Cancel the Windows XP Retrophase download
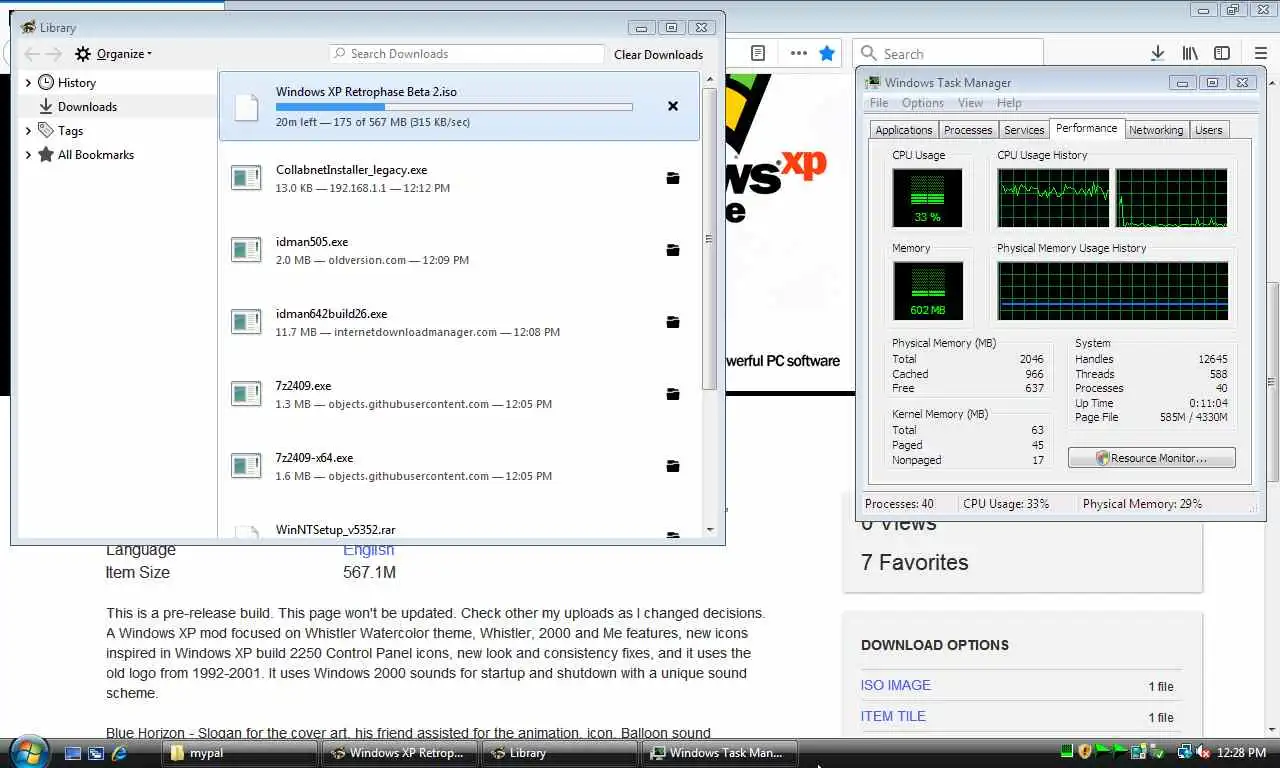This screenshot has height=768, width=1280. point(673,106)
